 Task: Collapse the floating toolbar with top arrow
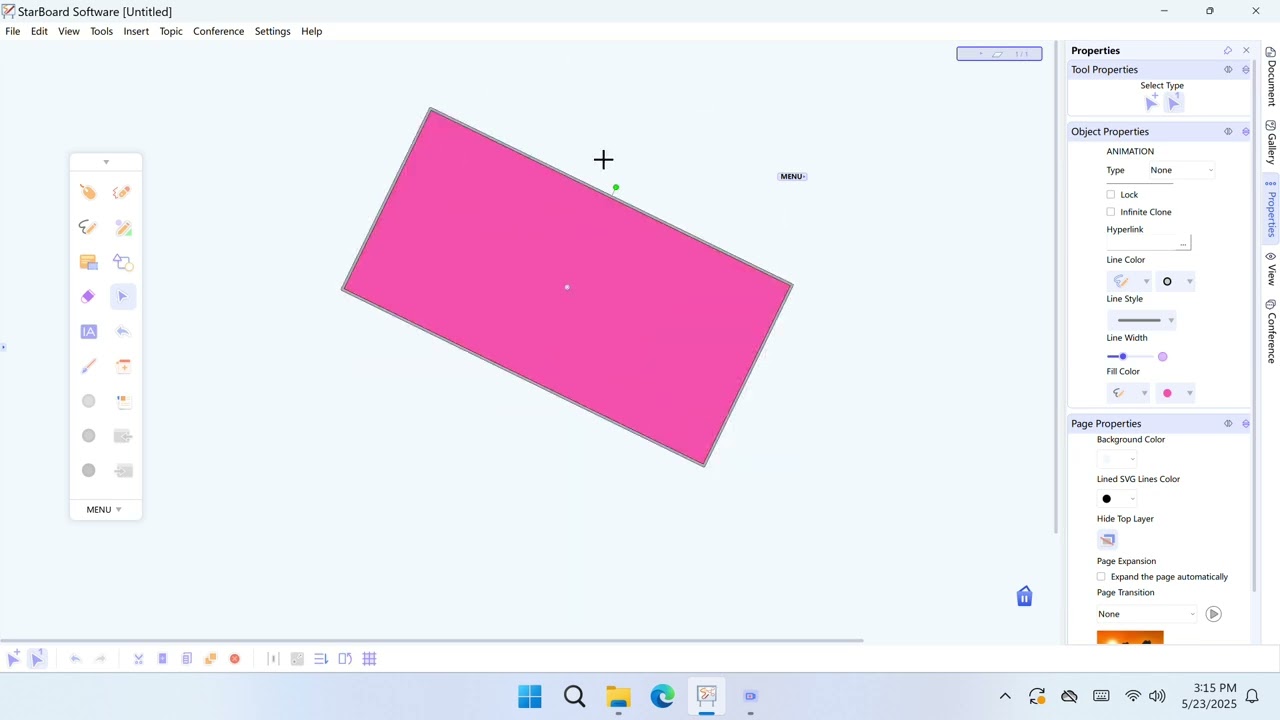tap(106, 162)
